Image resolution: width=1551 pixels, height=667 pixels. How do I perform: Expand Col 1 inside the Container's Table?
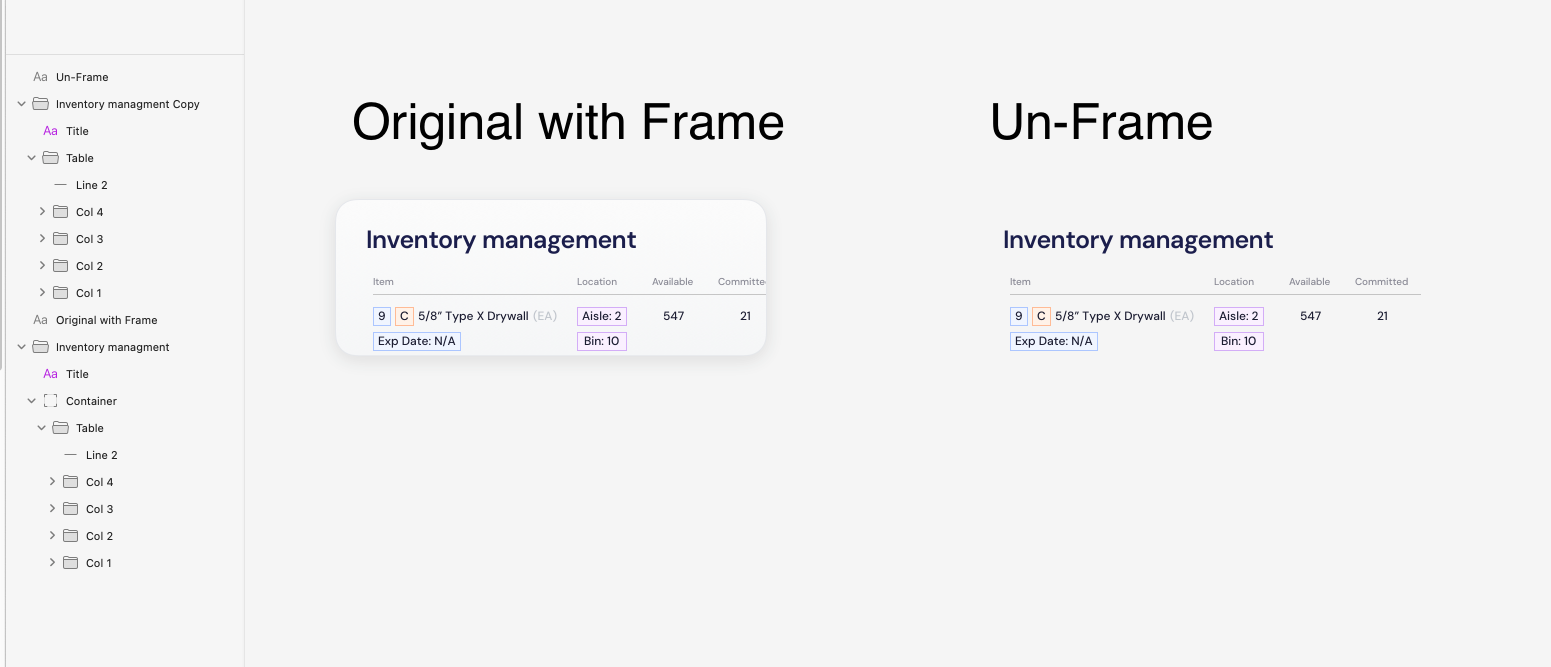52,563
